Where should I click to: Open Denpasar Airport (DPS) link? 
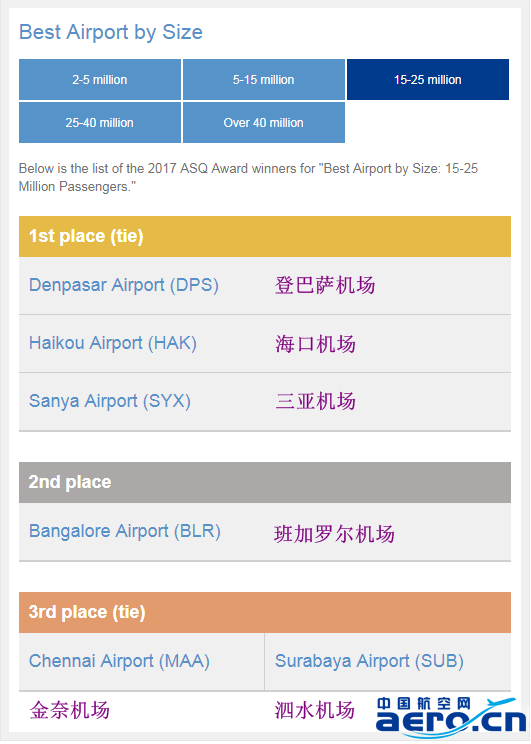pyautogui.click(x=124, y=285)
